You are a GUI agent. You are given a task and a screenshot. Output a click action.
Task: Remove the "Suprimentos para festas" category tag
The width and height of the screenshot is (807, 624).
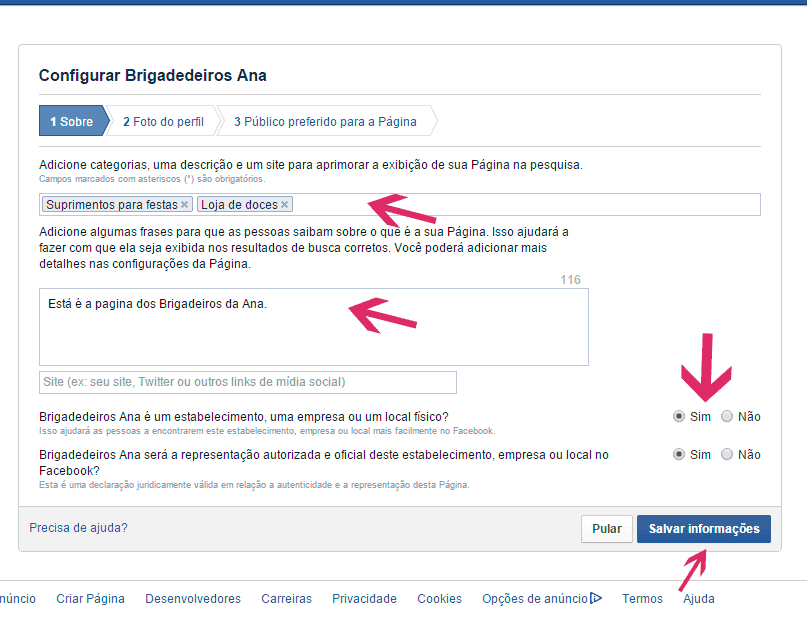click(184, 203)
